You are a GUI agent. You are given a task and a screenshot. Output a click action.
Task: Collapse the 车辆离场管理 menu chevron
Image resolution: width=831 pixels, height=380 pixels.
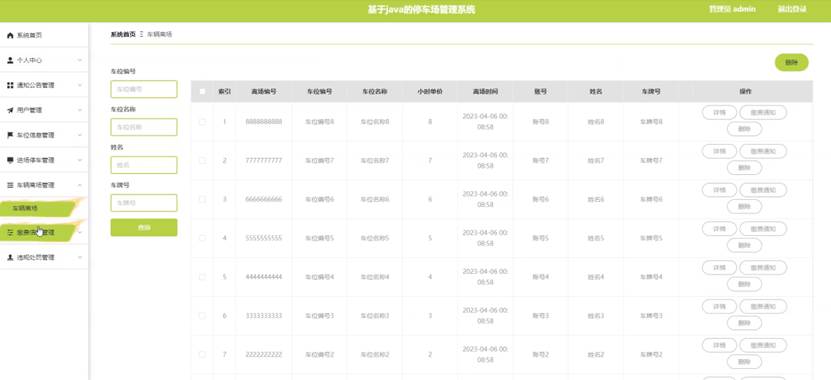tap(79, 185)
